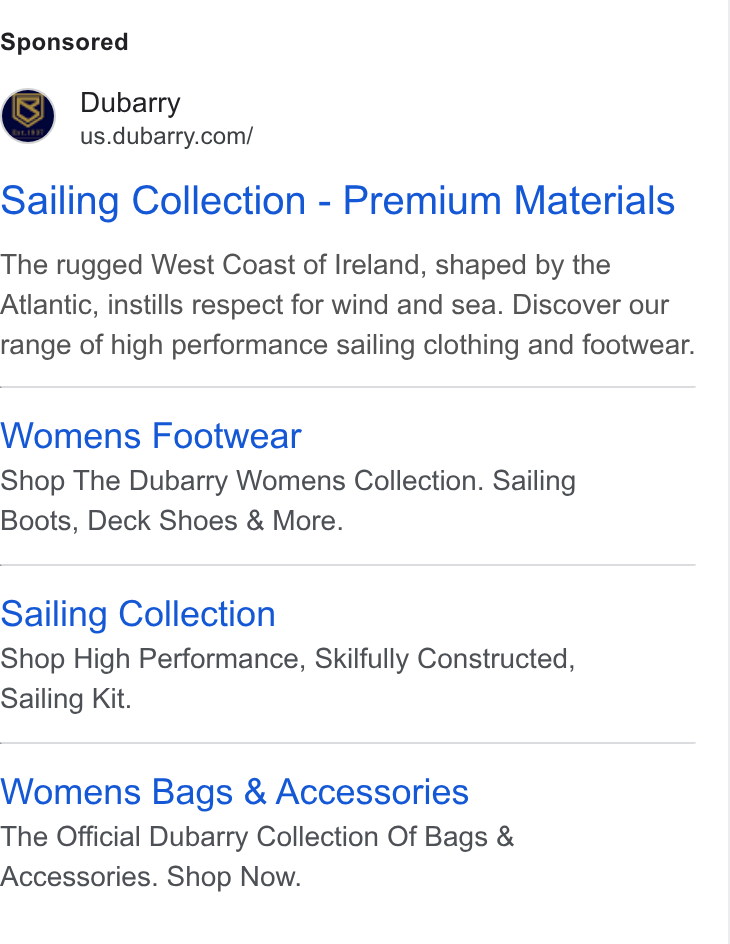Click 'Shop The Dubarry Womens Collection' text
Viewport: 730px width, 944px height.
tap(241, 480)
